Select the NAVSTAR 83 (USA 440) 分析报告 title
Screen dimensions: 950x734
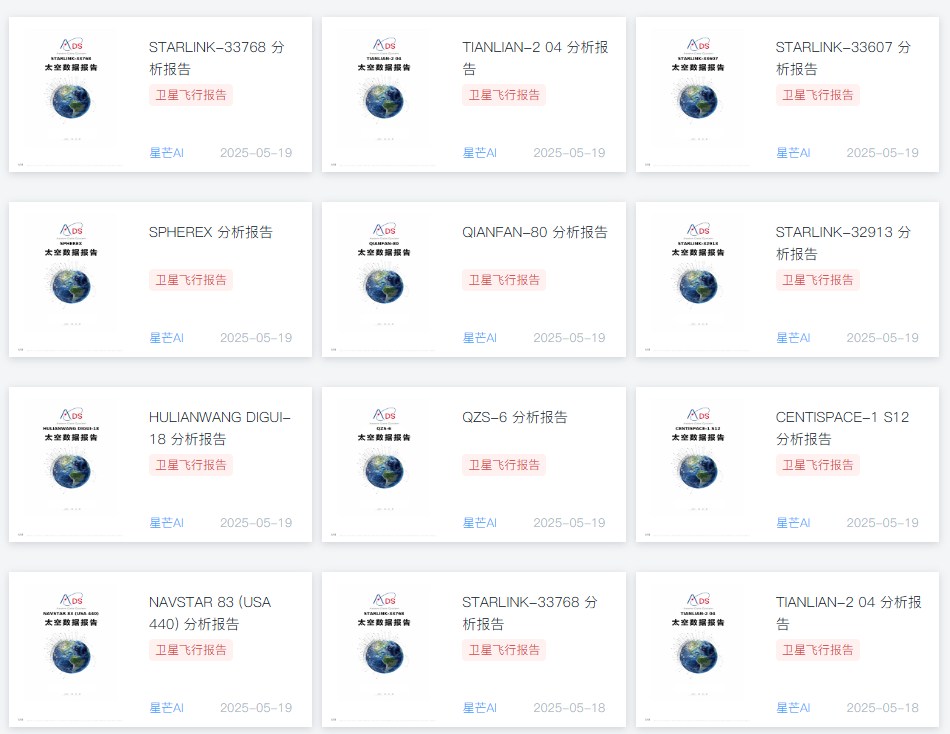(209, 613)
